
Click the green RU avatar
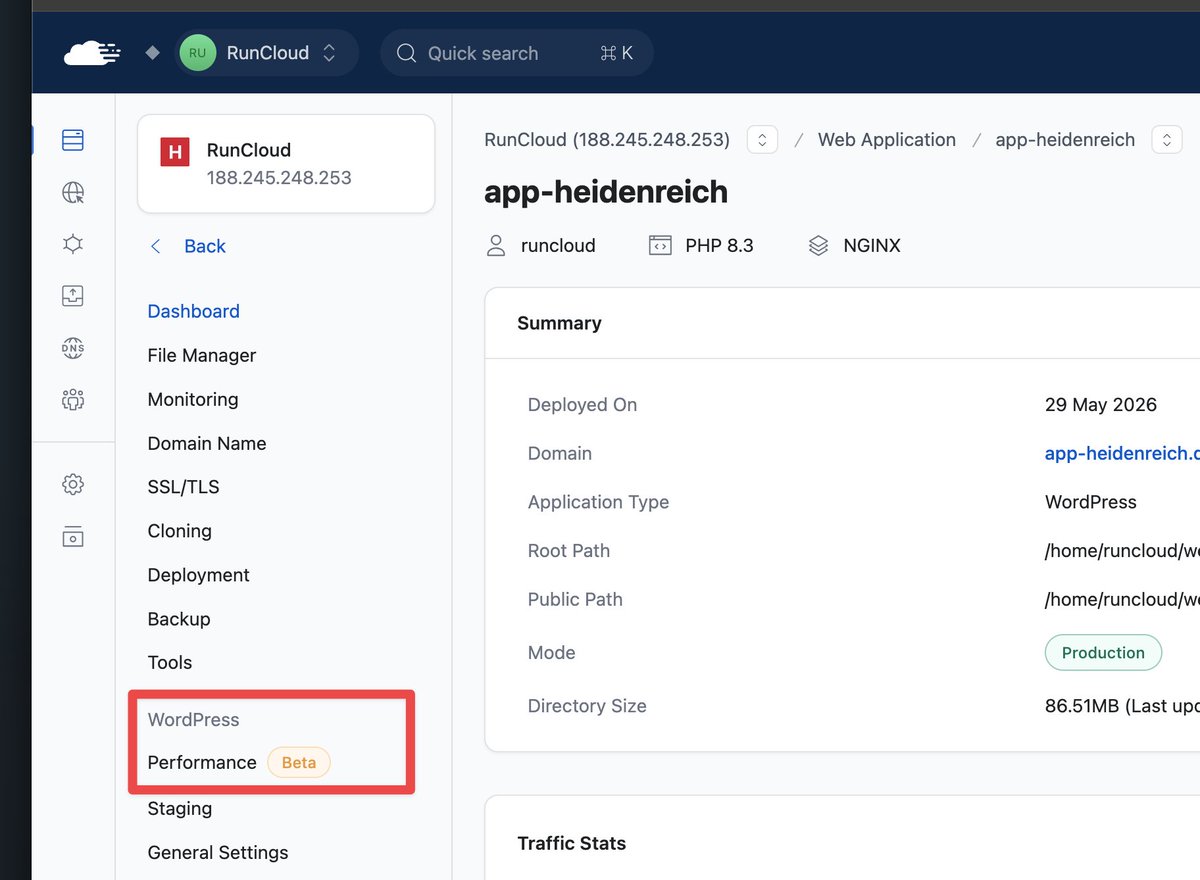tap(197, 53)
